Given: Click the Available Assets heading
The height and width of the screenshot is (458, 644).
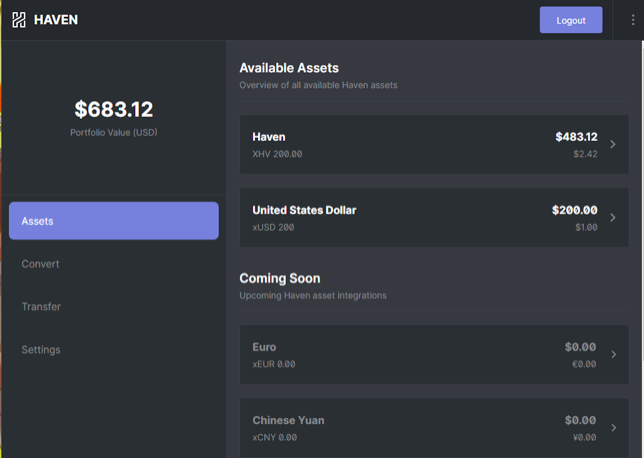Looking at the screenshot, I should coord(289,68).
